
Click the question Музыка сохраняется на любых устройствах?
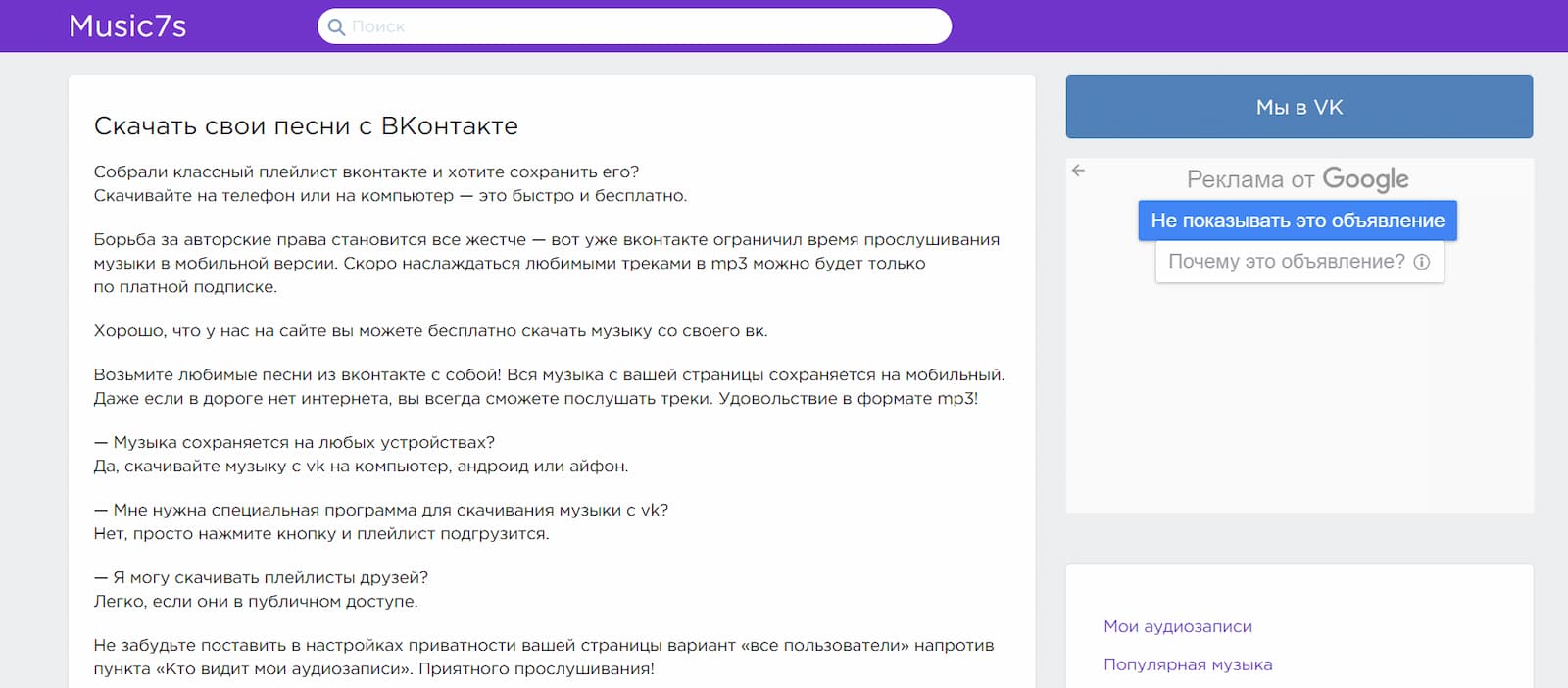coord(294,442)
